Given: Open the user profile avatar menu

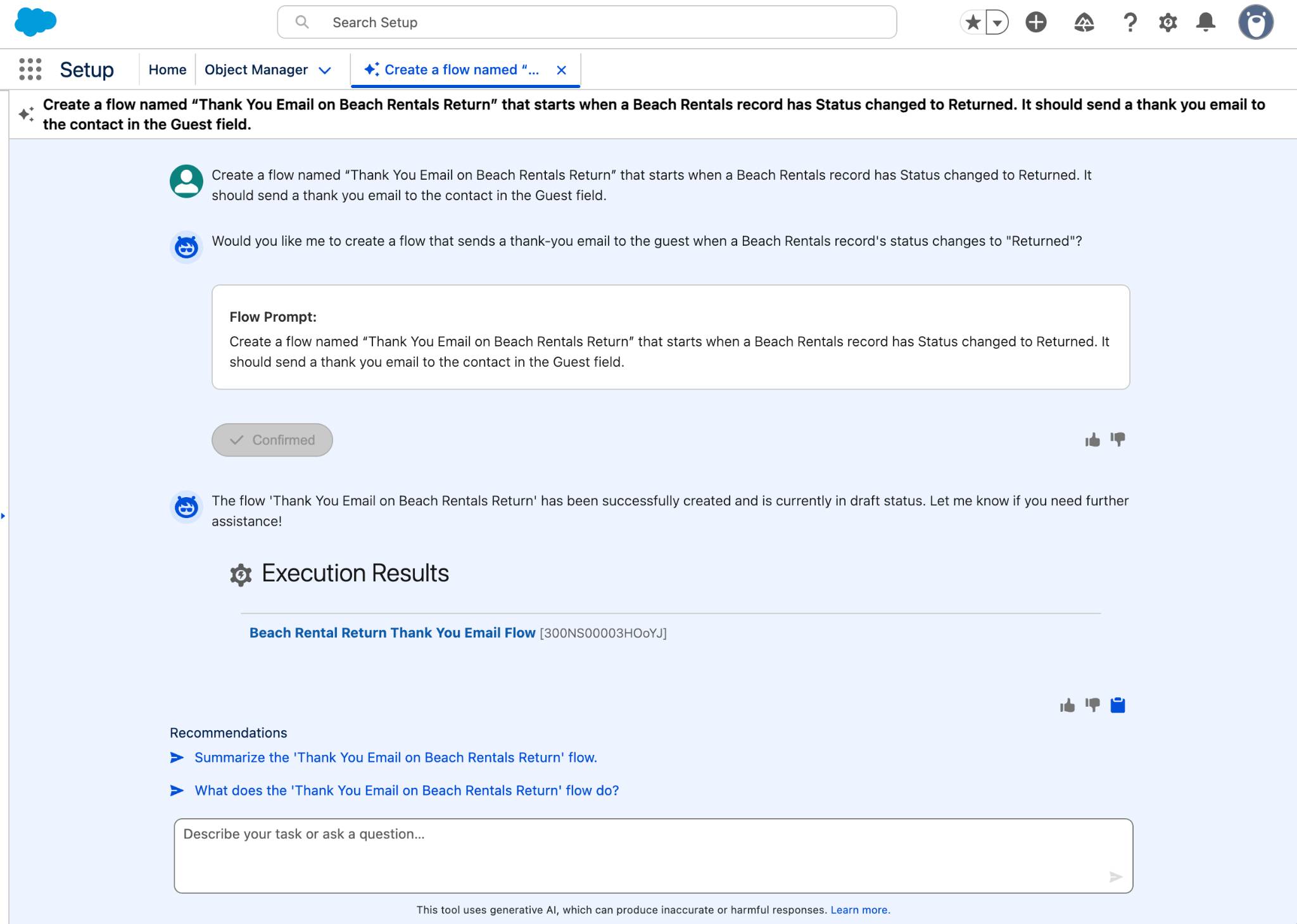Looking at the screenshot, I should tap(1256, 23).
